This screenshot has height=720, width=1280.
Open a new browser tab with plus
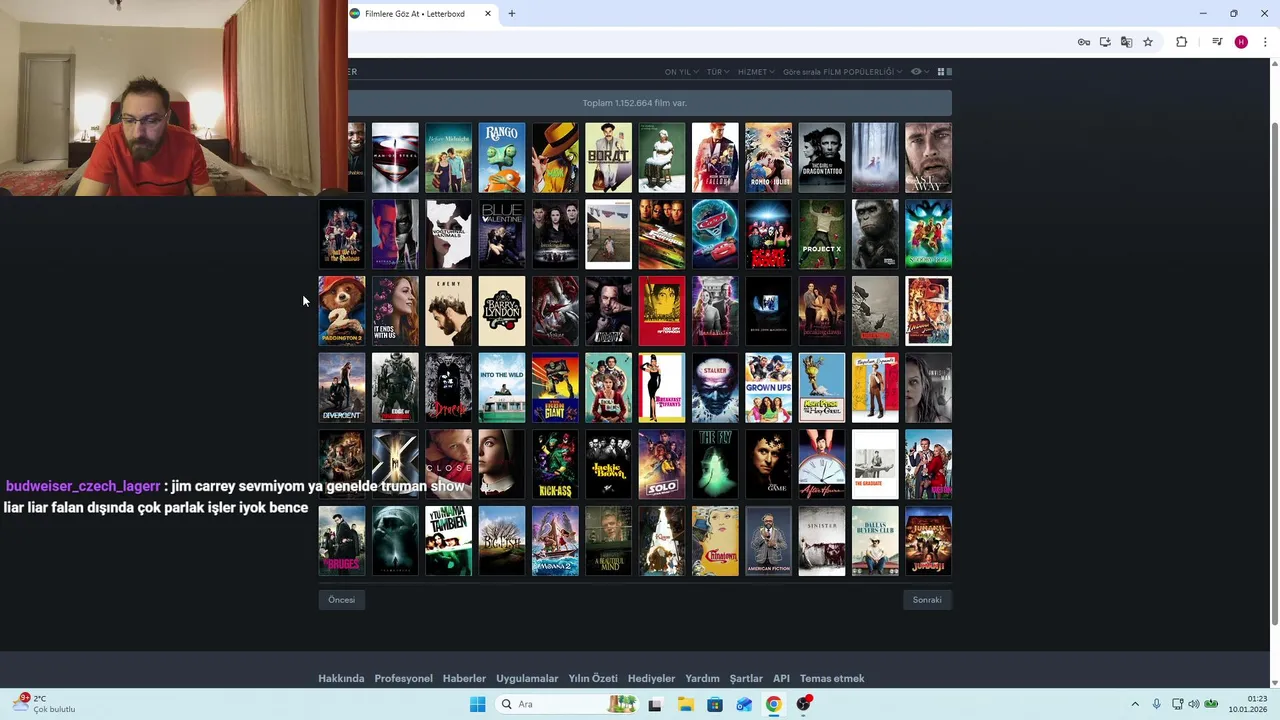[512, 14]
